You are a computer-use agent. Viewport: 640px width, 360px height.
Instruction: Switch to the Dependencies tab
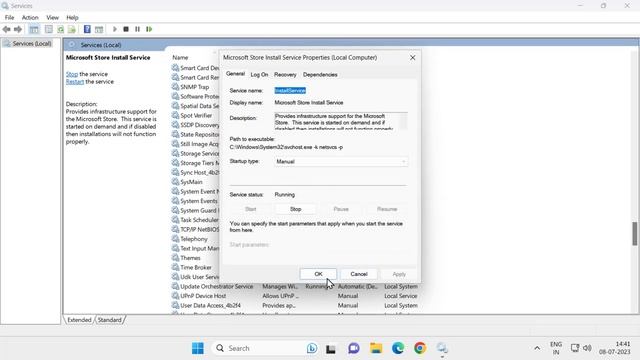tap(320, 75)
